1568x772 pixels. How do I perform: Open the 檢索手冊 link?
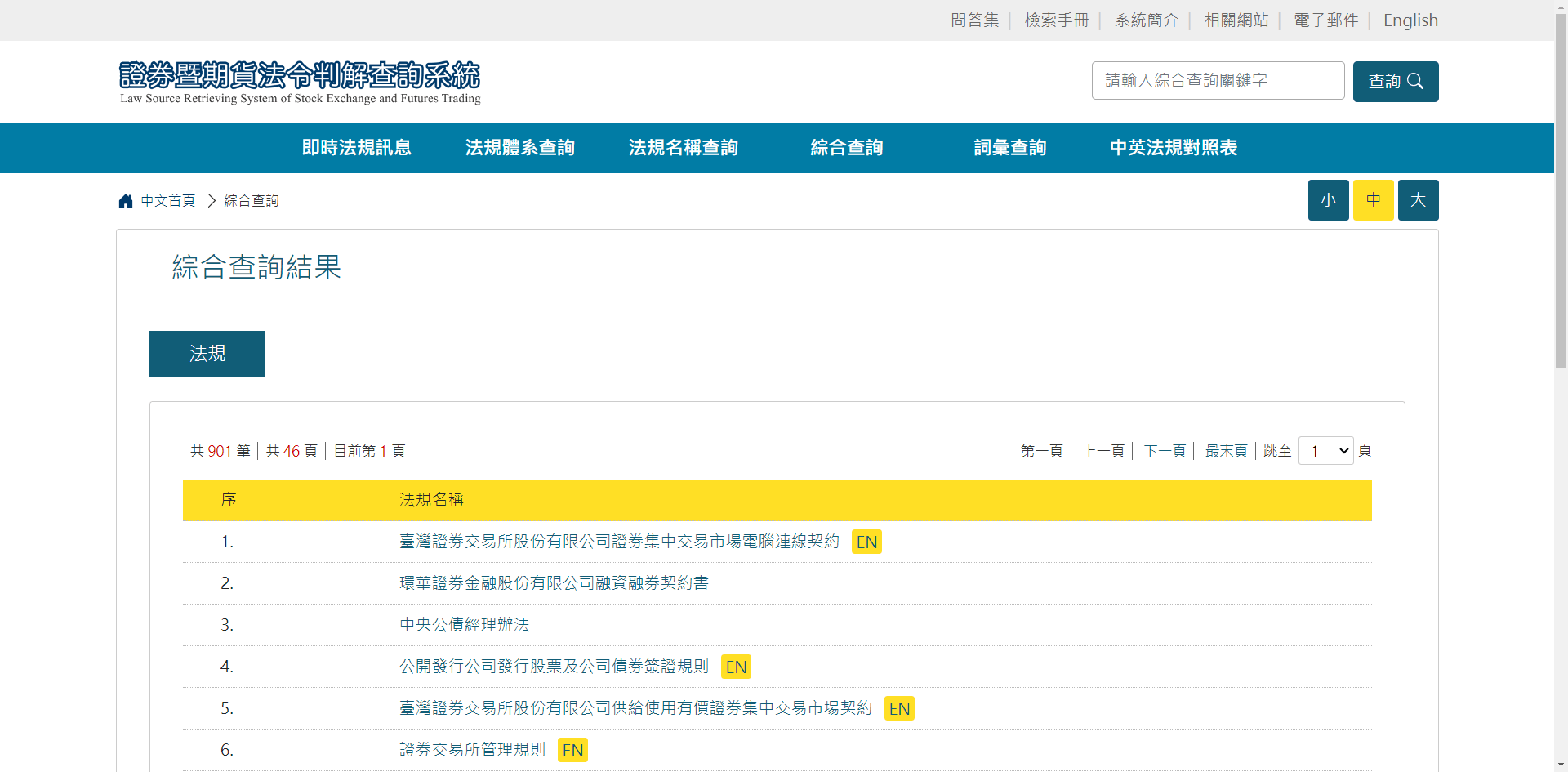[1057, 20]
